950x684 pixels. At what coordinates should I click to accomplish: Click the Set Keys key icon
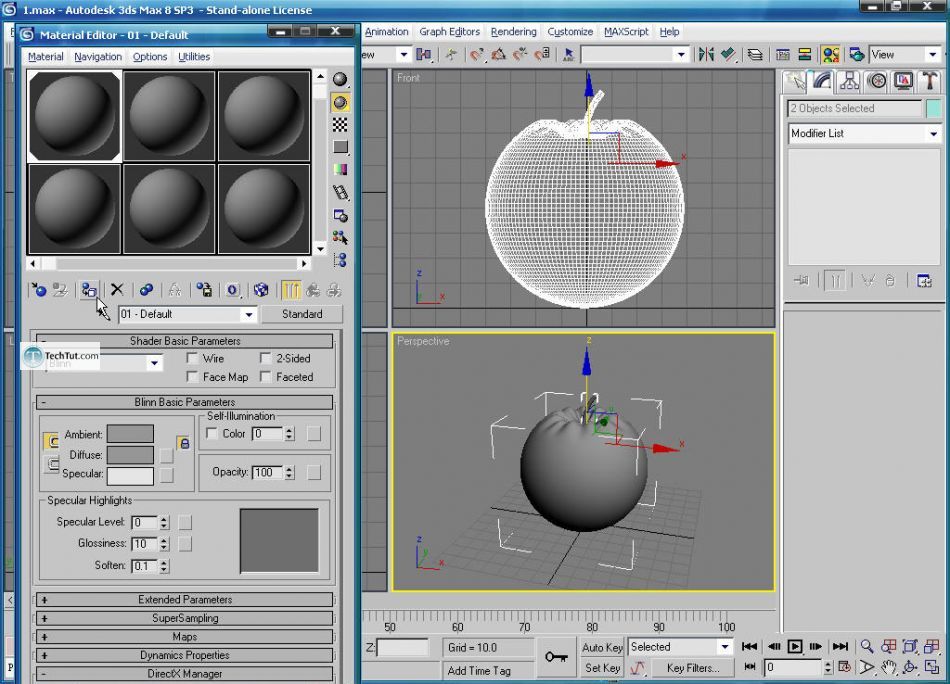(556, 657)
